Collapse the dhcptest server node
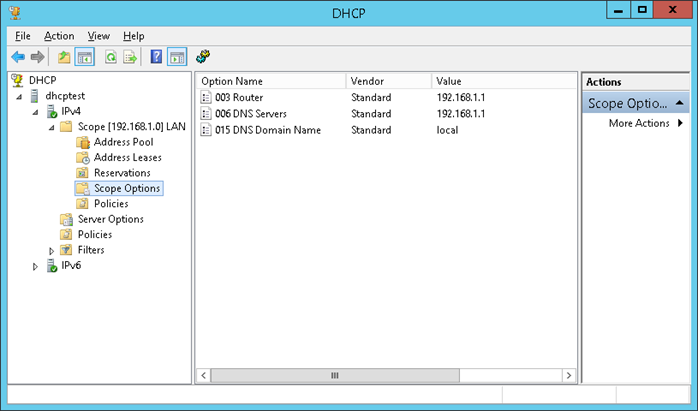The width and height of the screenshot is (698, 411). click(21, 96)
